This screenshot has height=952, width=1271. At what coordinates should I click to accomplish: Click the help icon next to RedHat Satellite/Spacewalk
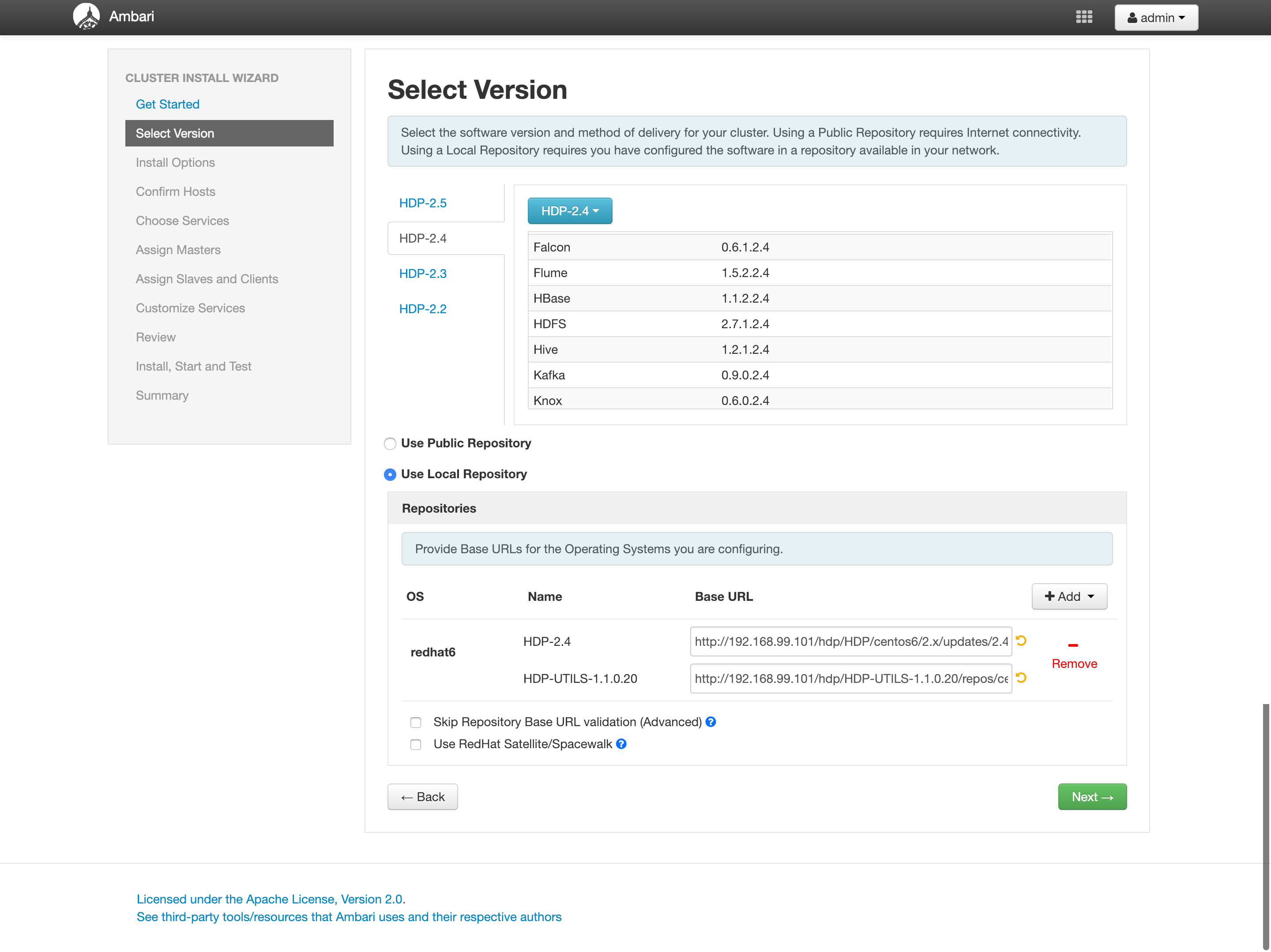pos(621,744)
